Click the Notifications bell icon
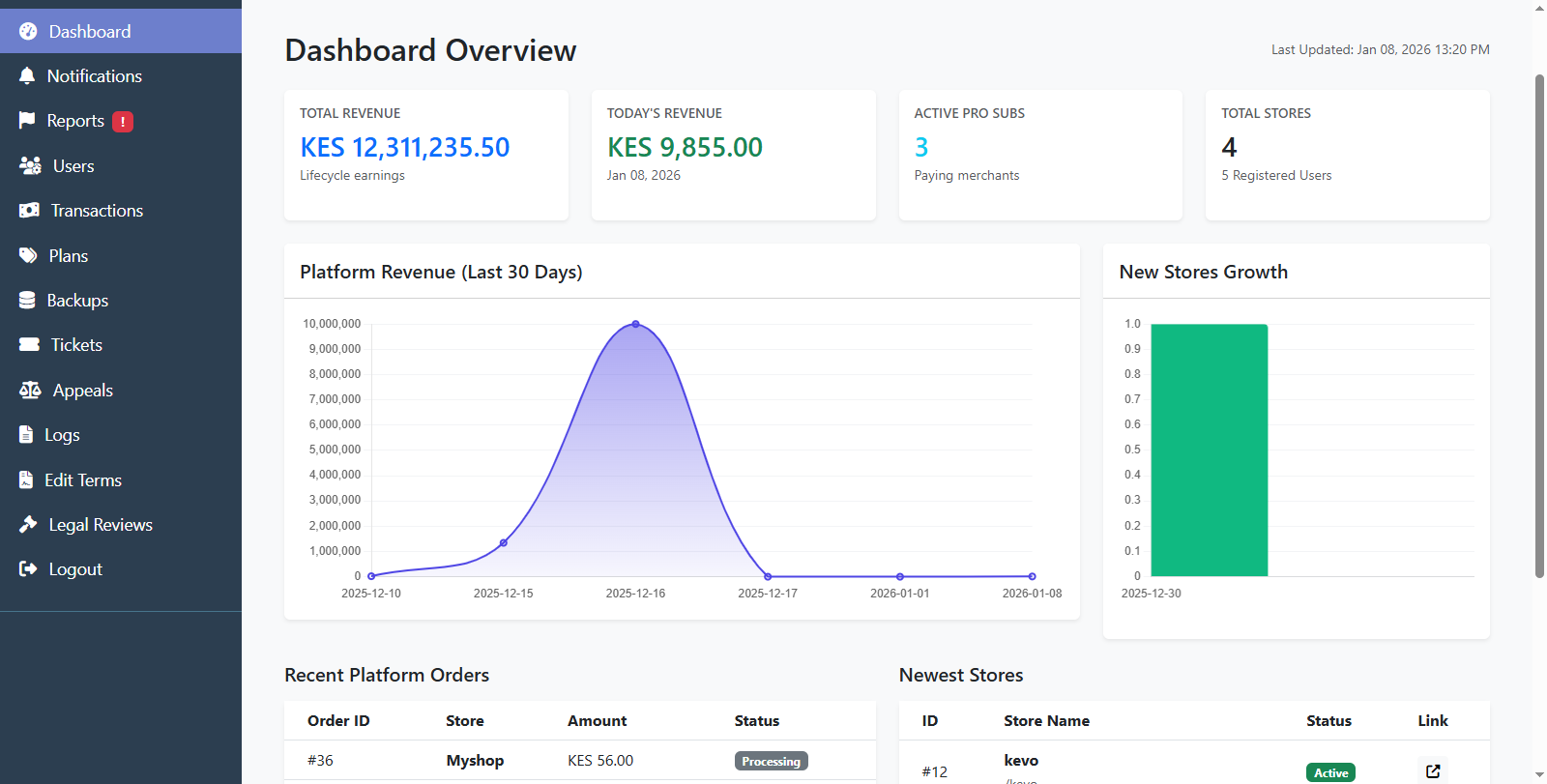The height and width of the screenshot is (784, 1547). click(x=27, y=76)
